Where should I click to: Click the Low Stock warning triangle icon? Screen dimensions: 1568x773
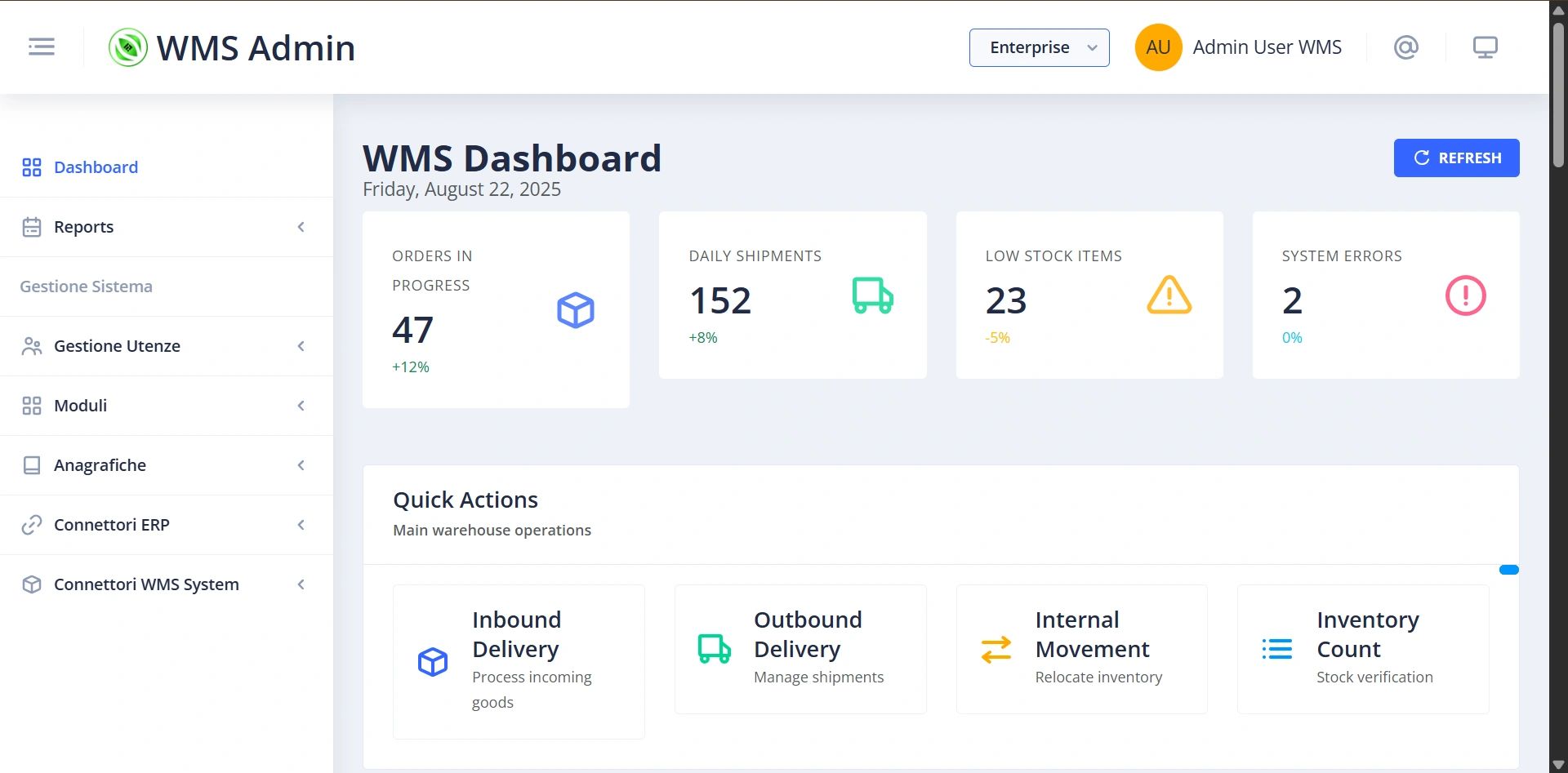[x=1169, y=295]
